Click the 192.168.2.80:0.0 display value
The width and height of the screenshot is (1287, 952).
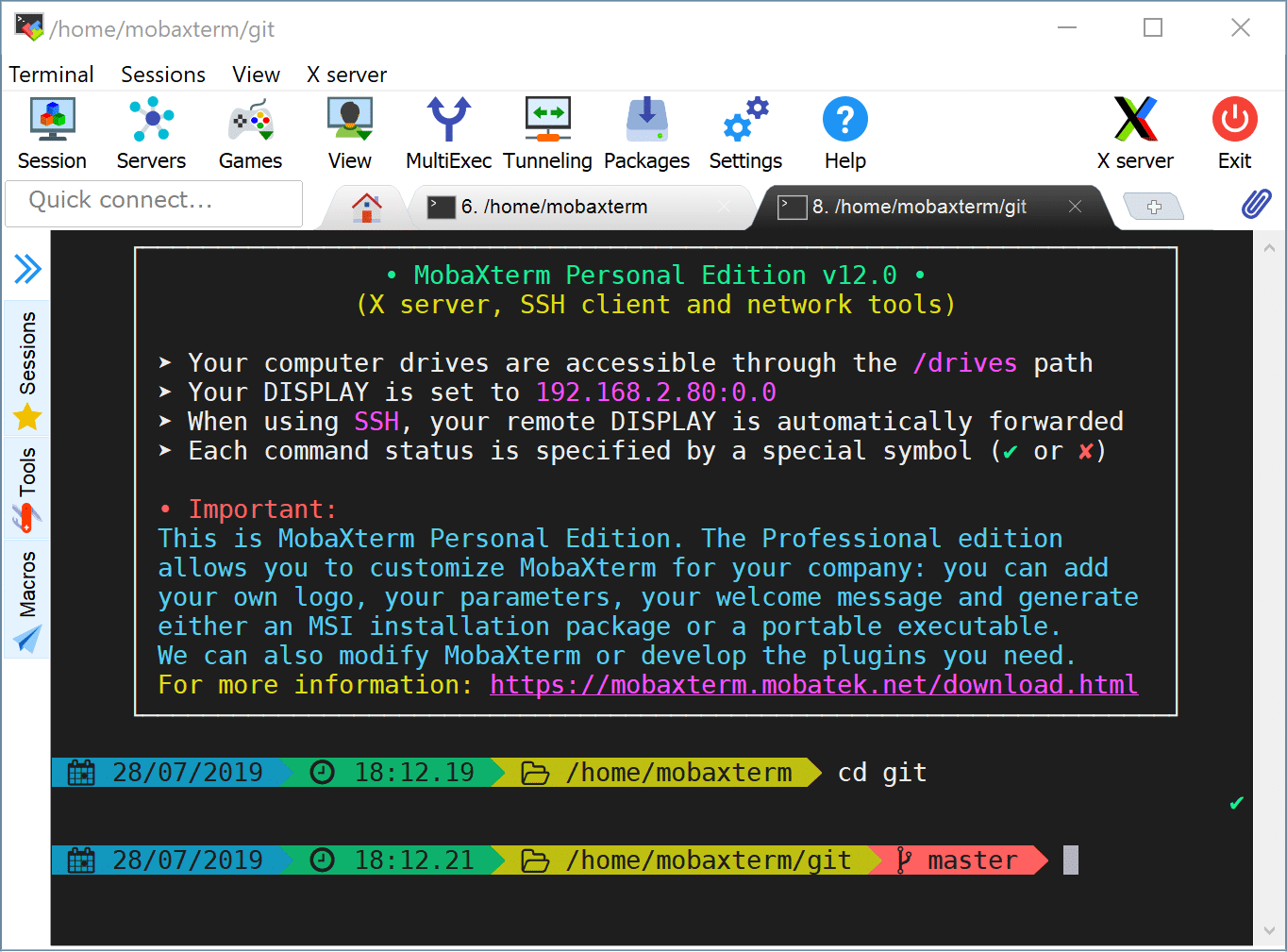[656, 392]
